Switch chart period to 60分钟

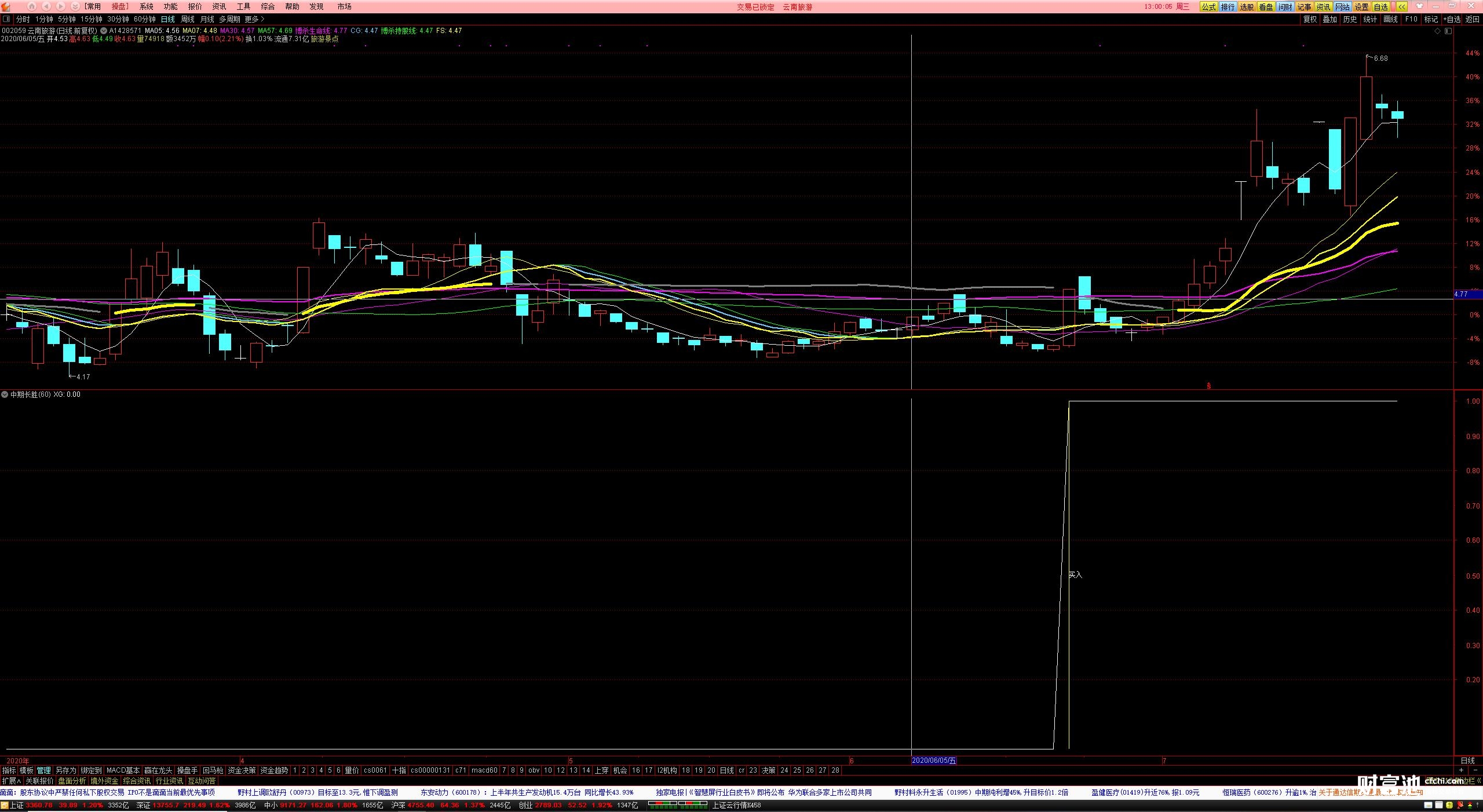(144, 19)
